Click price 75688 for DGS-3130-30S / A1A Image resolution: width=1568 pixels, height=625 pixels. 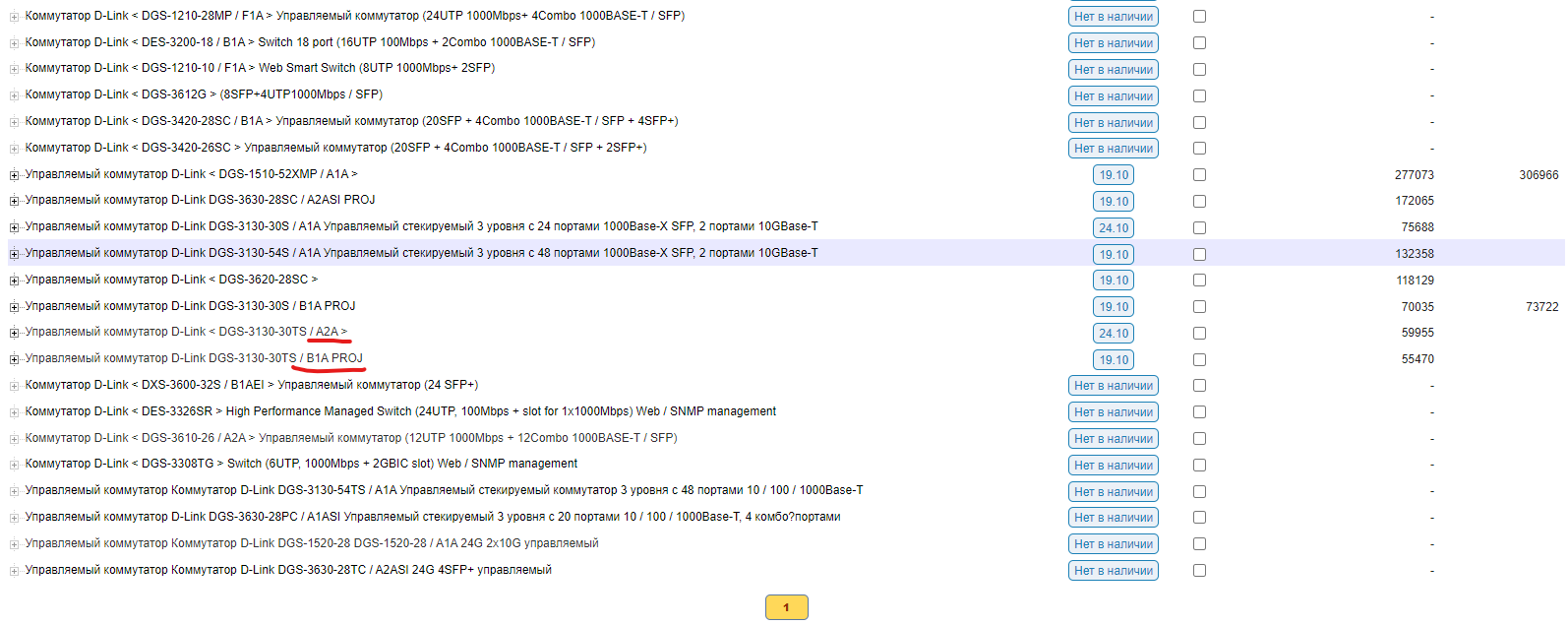(x=1417, y=227)
